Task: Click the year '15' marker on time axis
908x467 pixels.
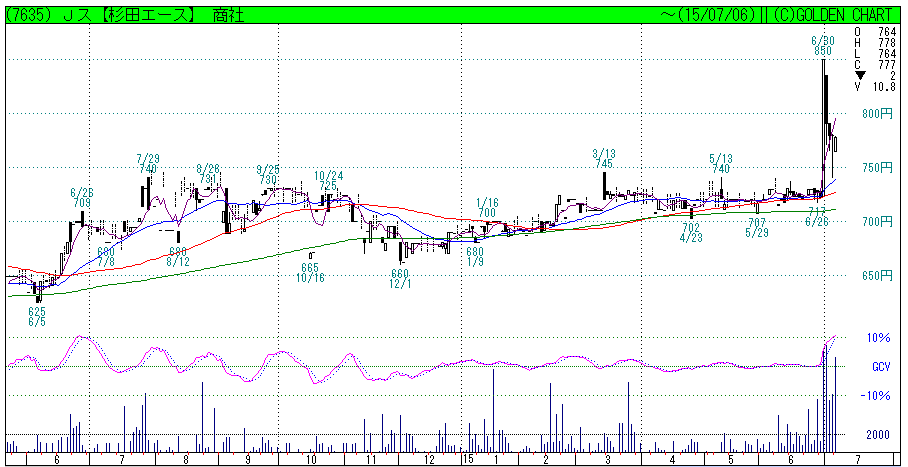Action: tap(468, 461)
